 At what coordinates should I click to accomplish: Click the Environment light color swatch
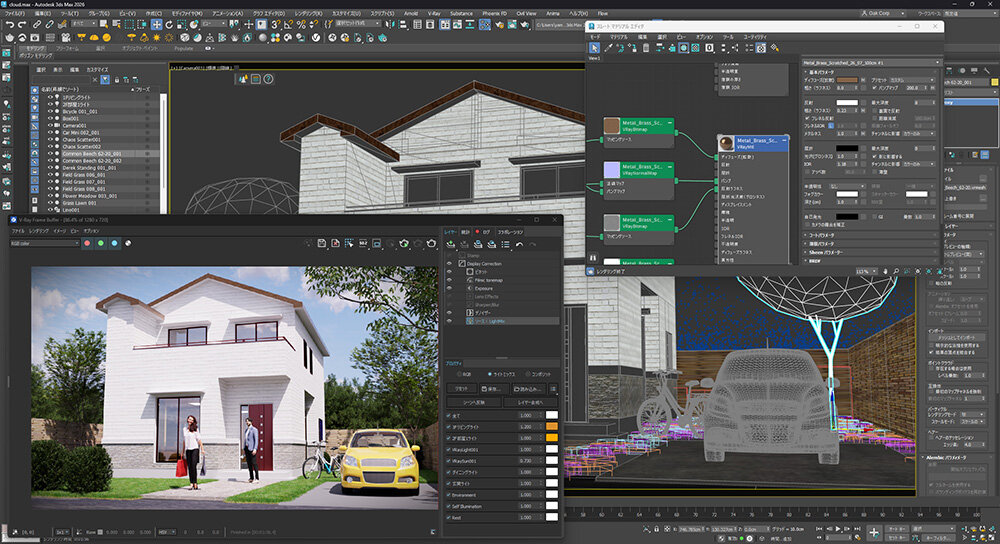[x=550, y=494]
